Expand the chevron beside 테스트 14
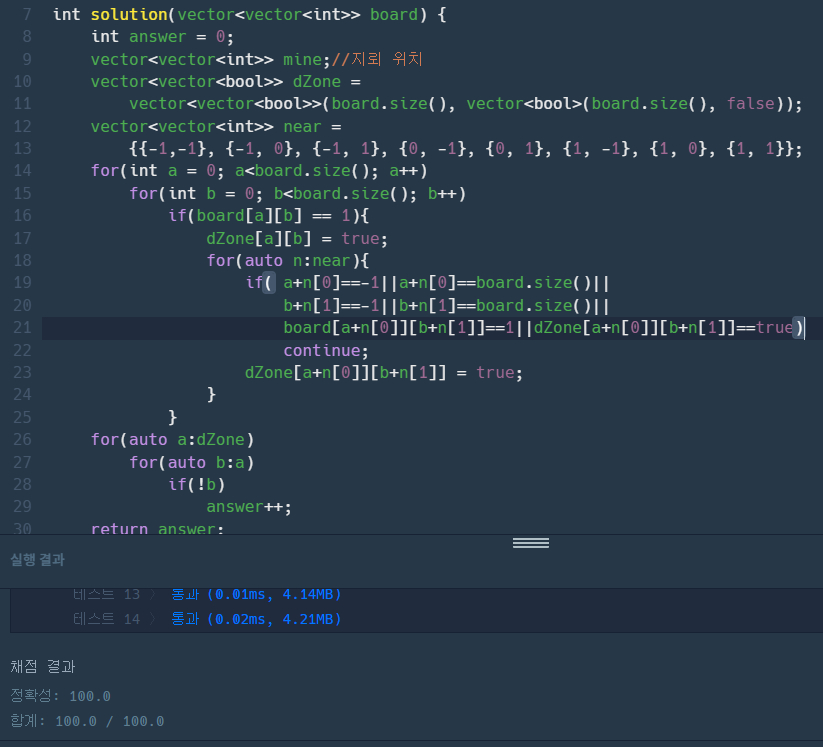Screen dimensions: 823x747 tap(155, 619)
